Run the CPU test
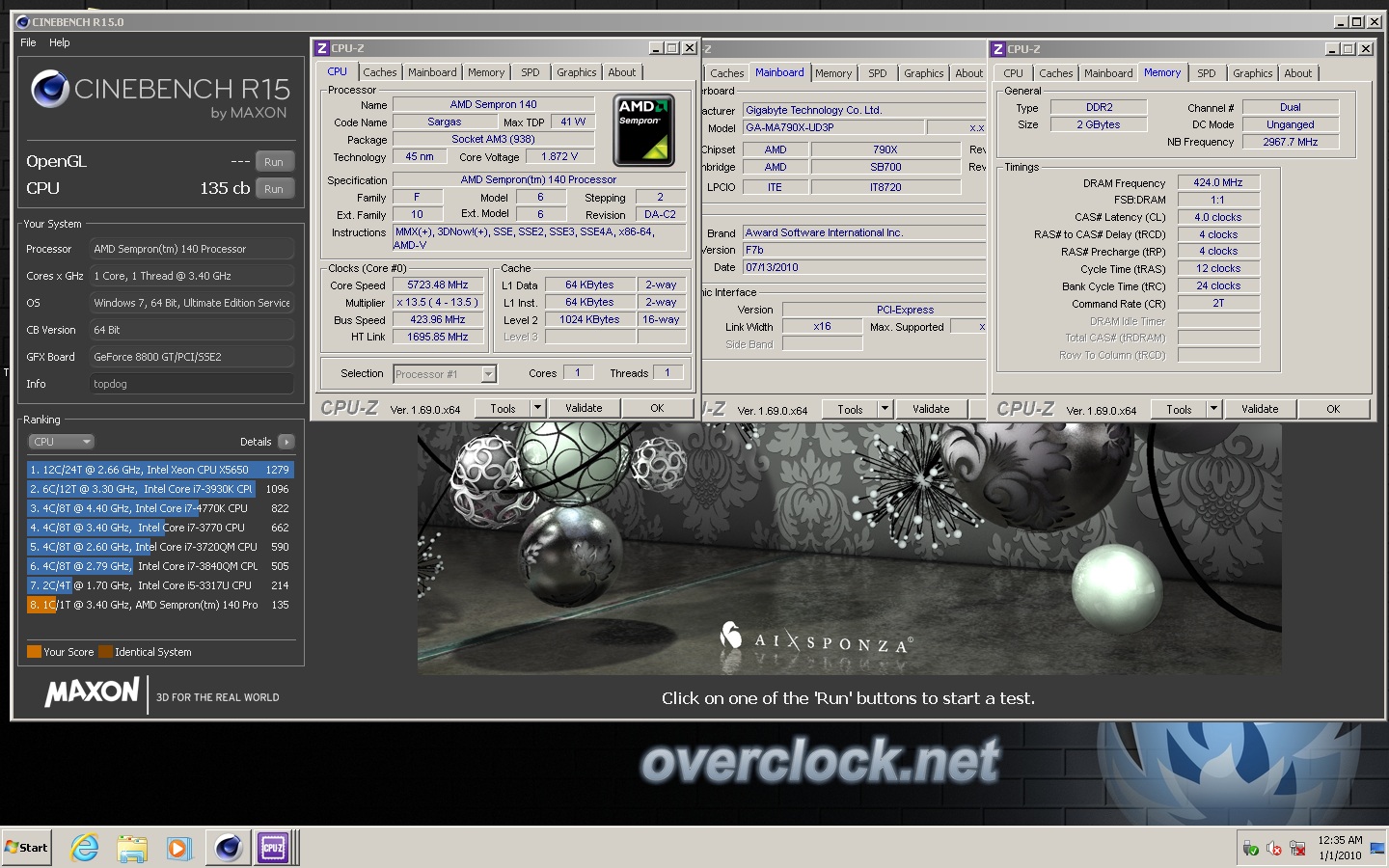This screenshot has height=868, width=1389. click(274, 189)
